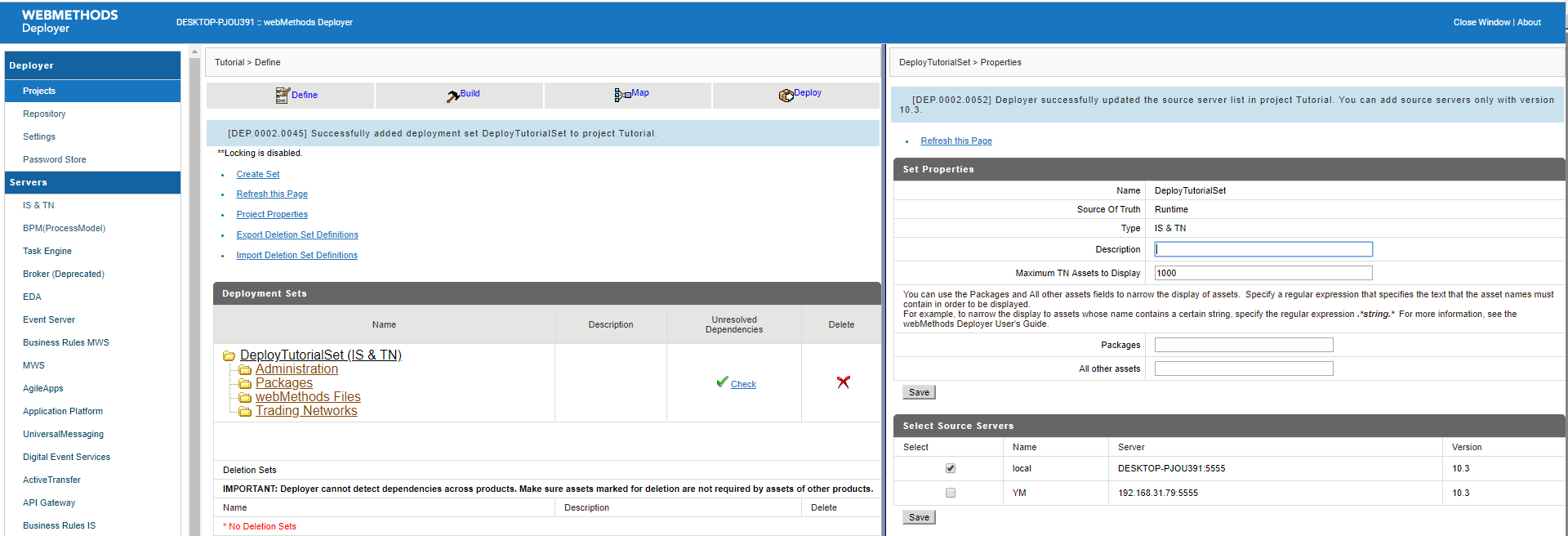Open UniversalMessaging servers page
Viewport: 1568px width, 536px height.
pos(63,434)
